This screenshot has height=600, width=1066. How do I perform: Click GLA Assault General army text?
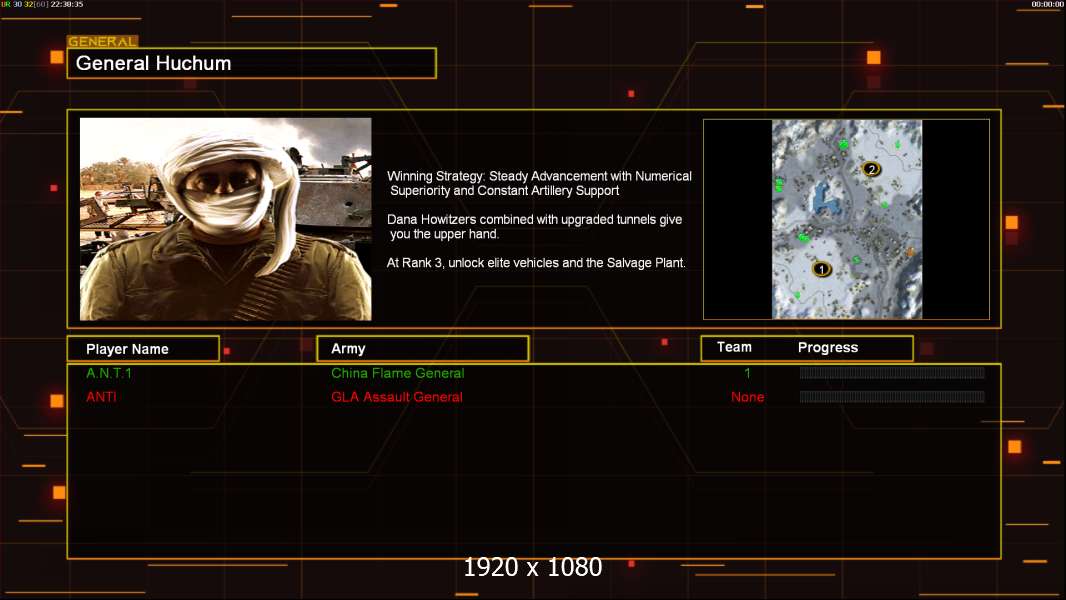tap(397, 397)
